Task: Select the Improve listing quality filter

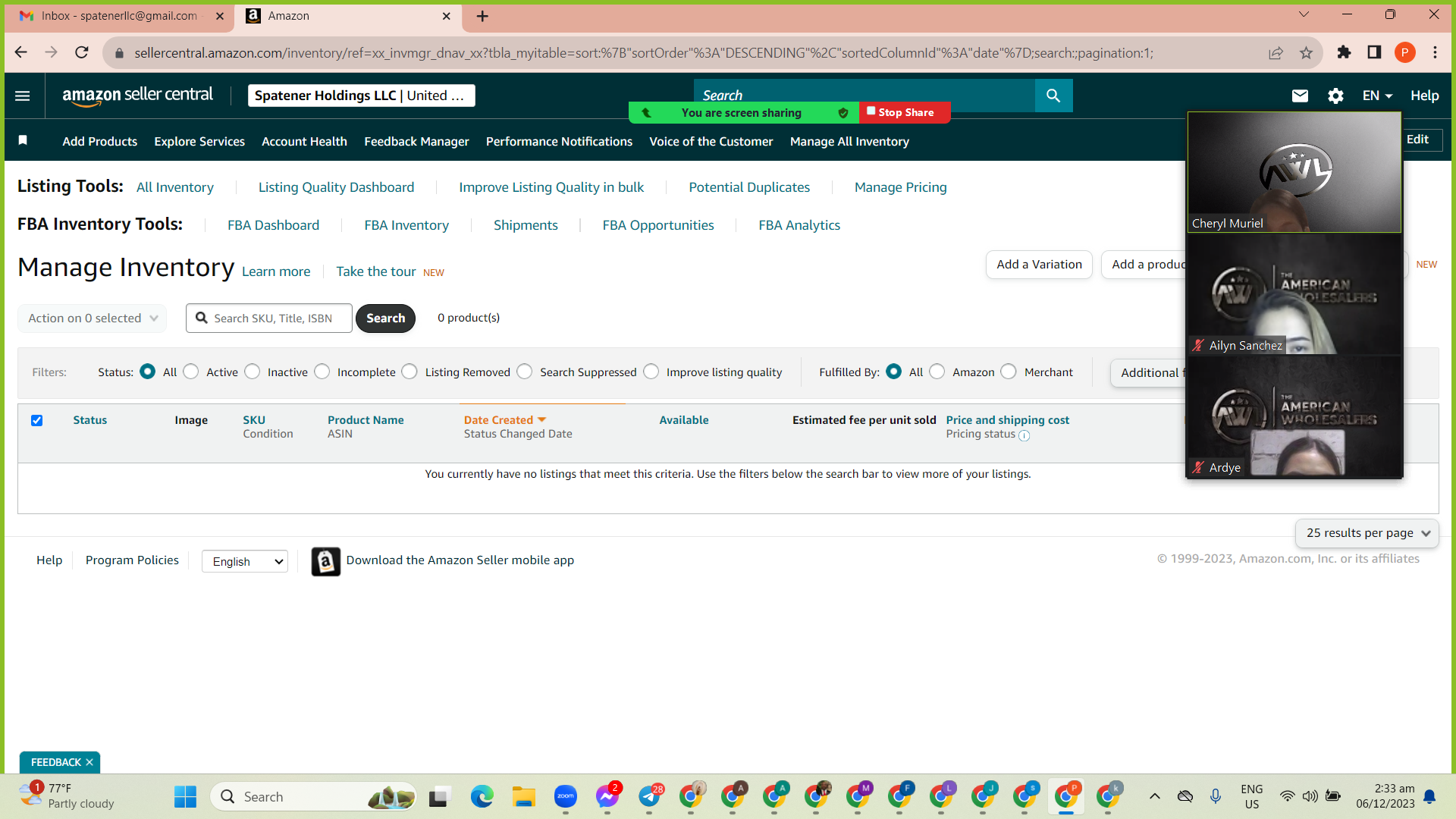Action: click(x=651, y=372)
